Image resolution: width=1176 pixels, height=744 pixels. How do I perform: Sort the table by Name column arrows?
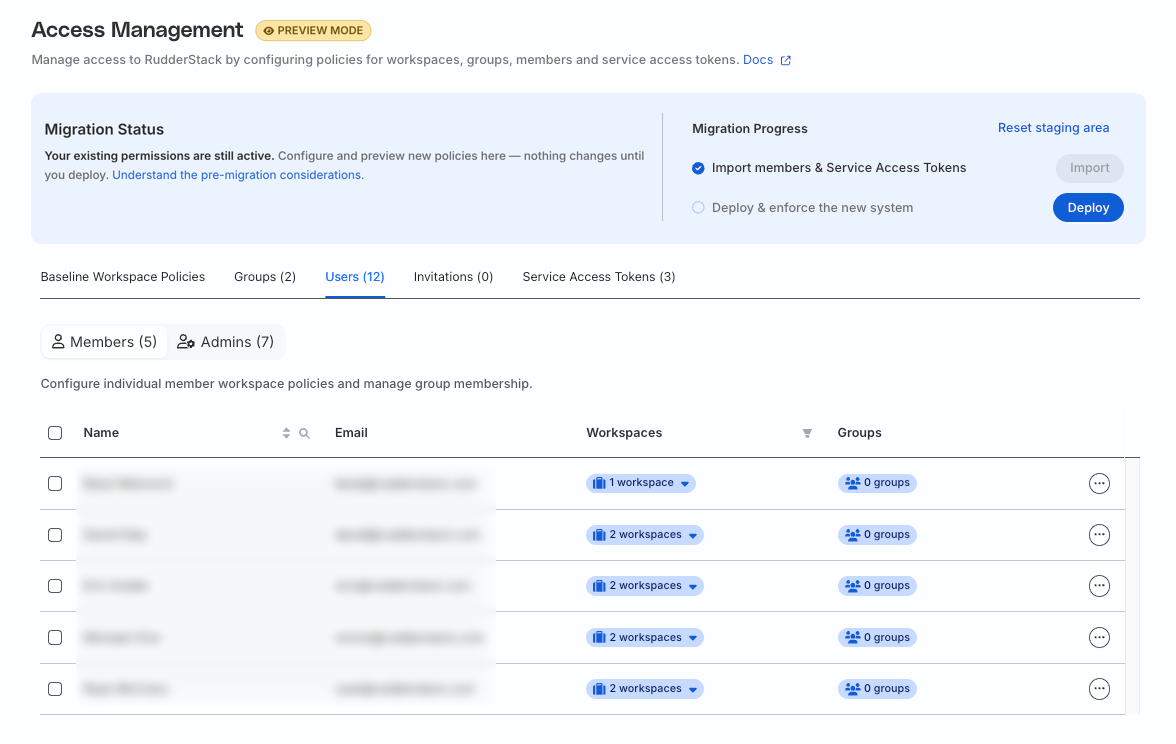286,433
